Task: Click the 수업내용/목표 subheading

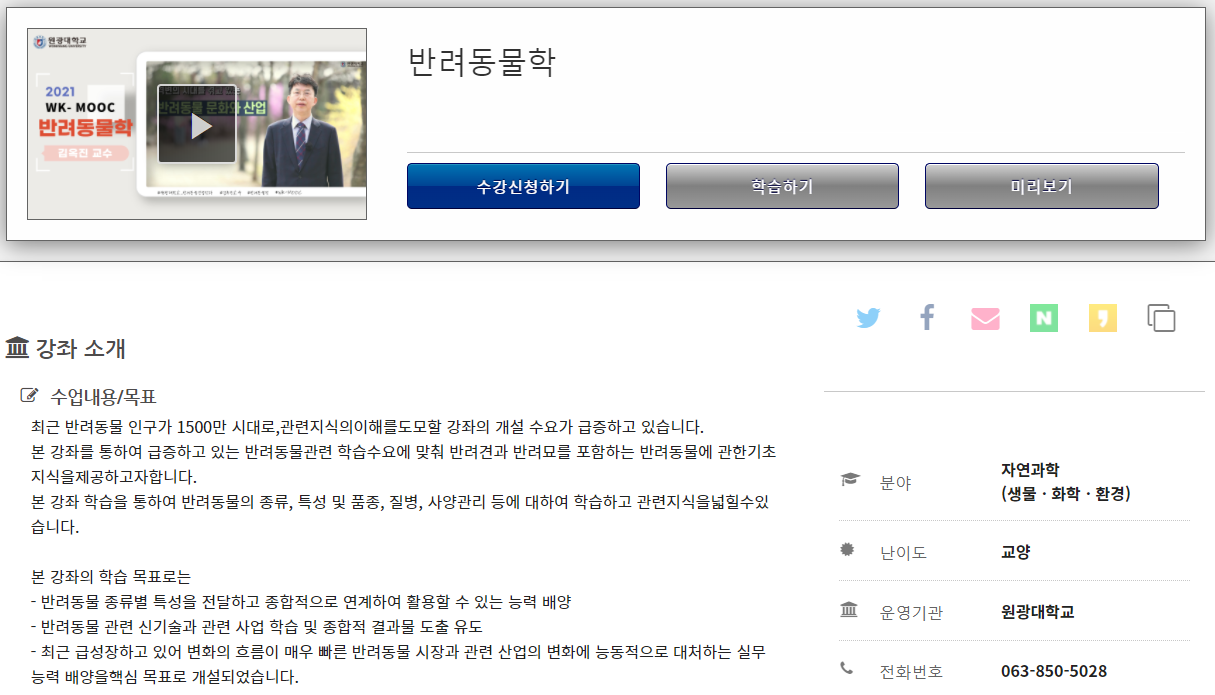Action: [103, 396]
